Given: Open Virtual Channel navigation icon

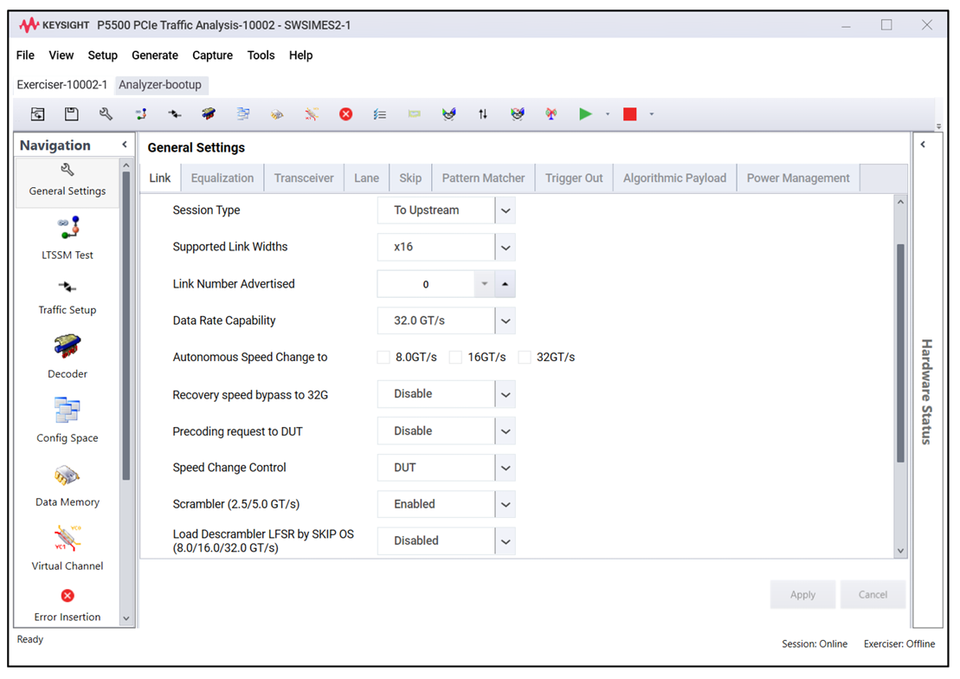Looking at the screenshot, I should [x=67, y=549].
